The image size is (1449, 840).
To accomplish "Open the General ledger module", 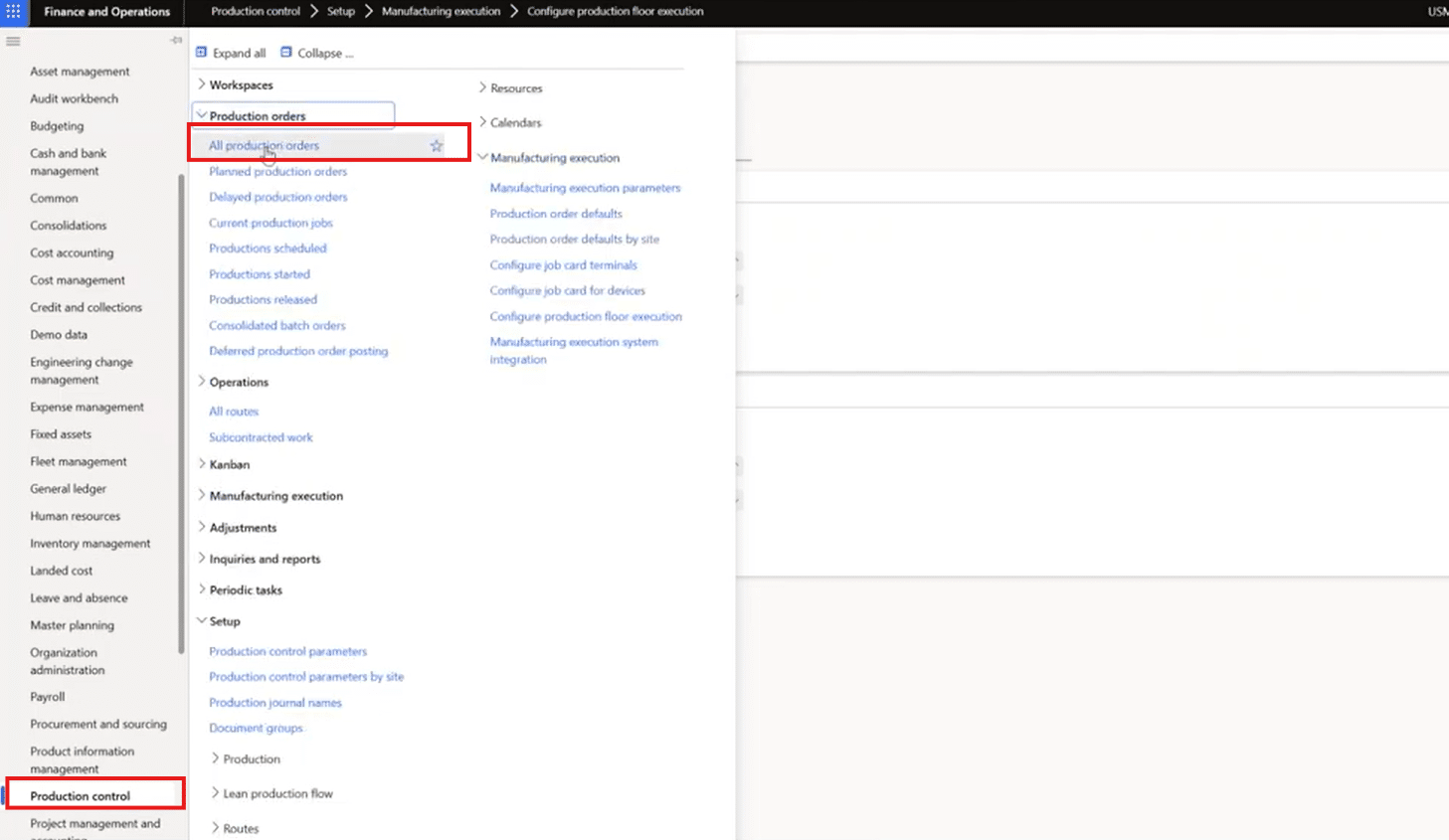I will click(68, 489).
